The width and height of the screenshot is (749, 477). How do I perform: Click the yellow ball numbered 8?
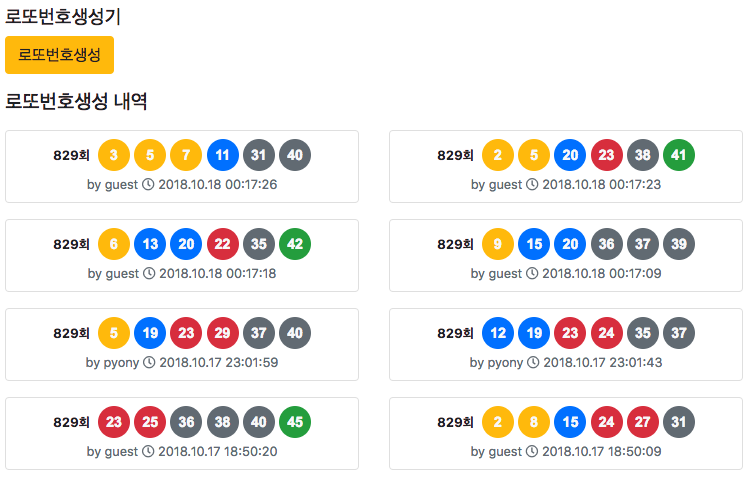click(x=534, y=422)
